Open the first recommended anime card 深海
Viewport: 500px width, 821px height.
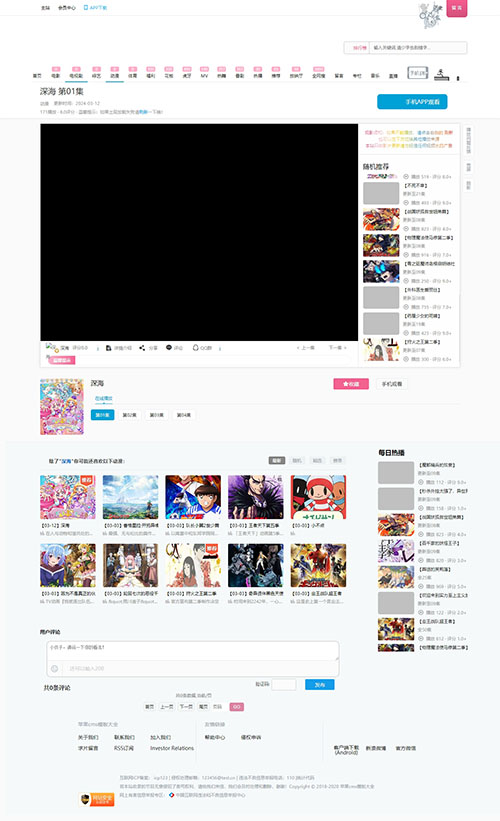click(68, 497)
